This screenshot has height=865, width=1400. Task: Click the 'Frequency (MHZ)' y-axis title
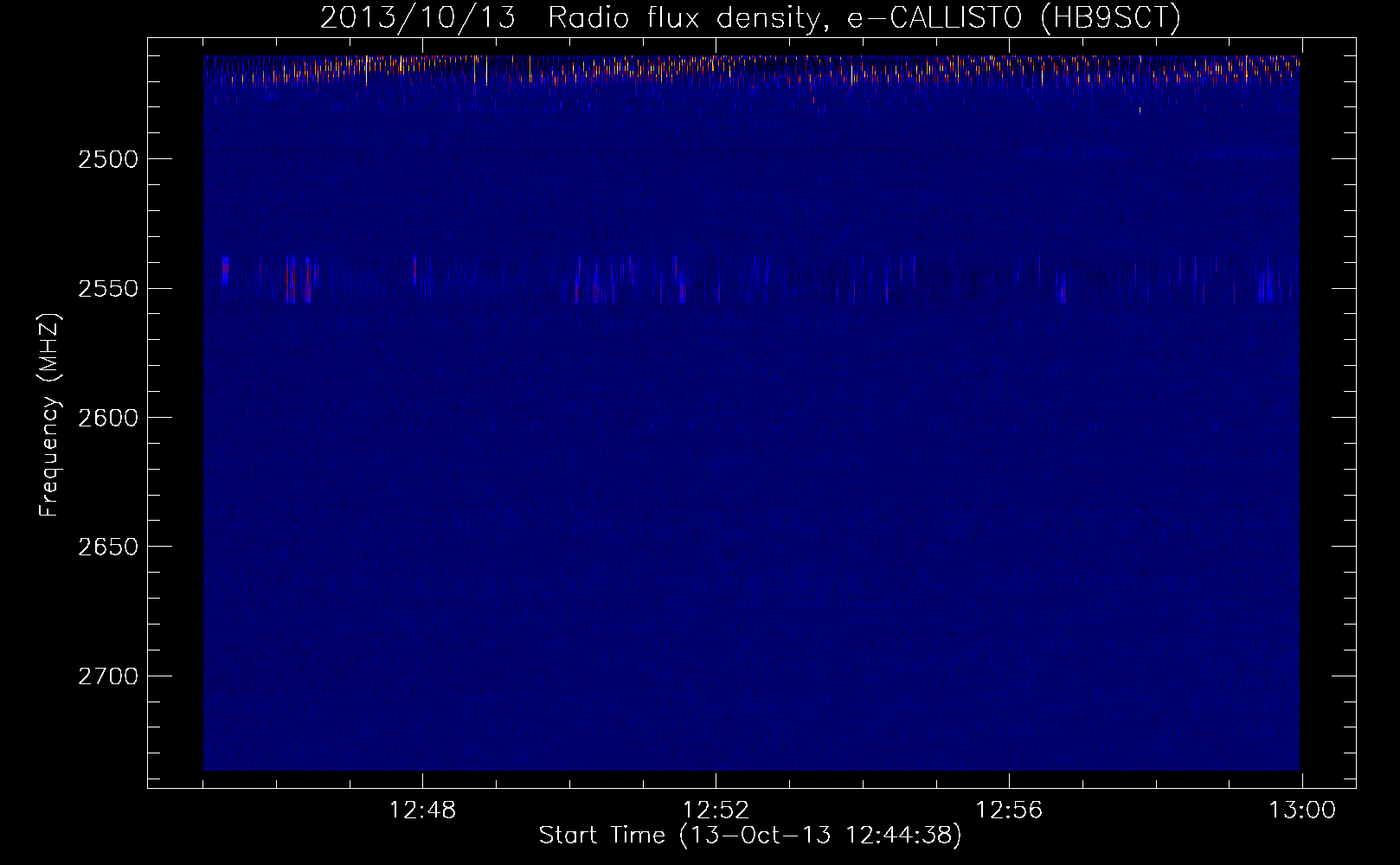(x=50, y=415)
